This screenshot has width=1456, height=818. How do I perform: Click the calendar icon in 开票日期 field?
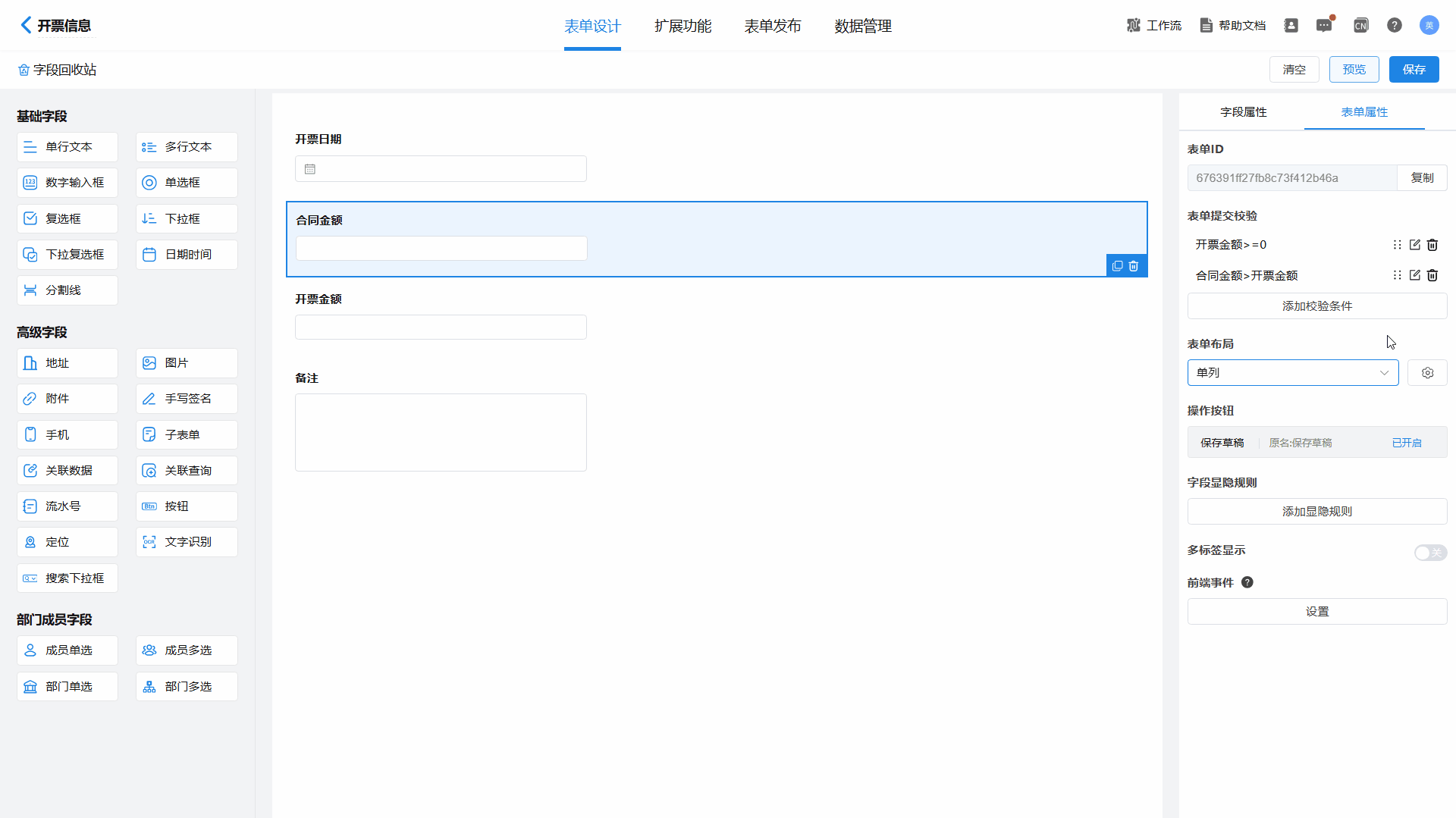(310, 169)
